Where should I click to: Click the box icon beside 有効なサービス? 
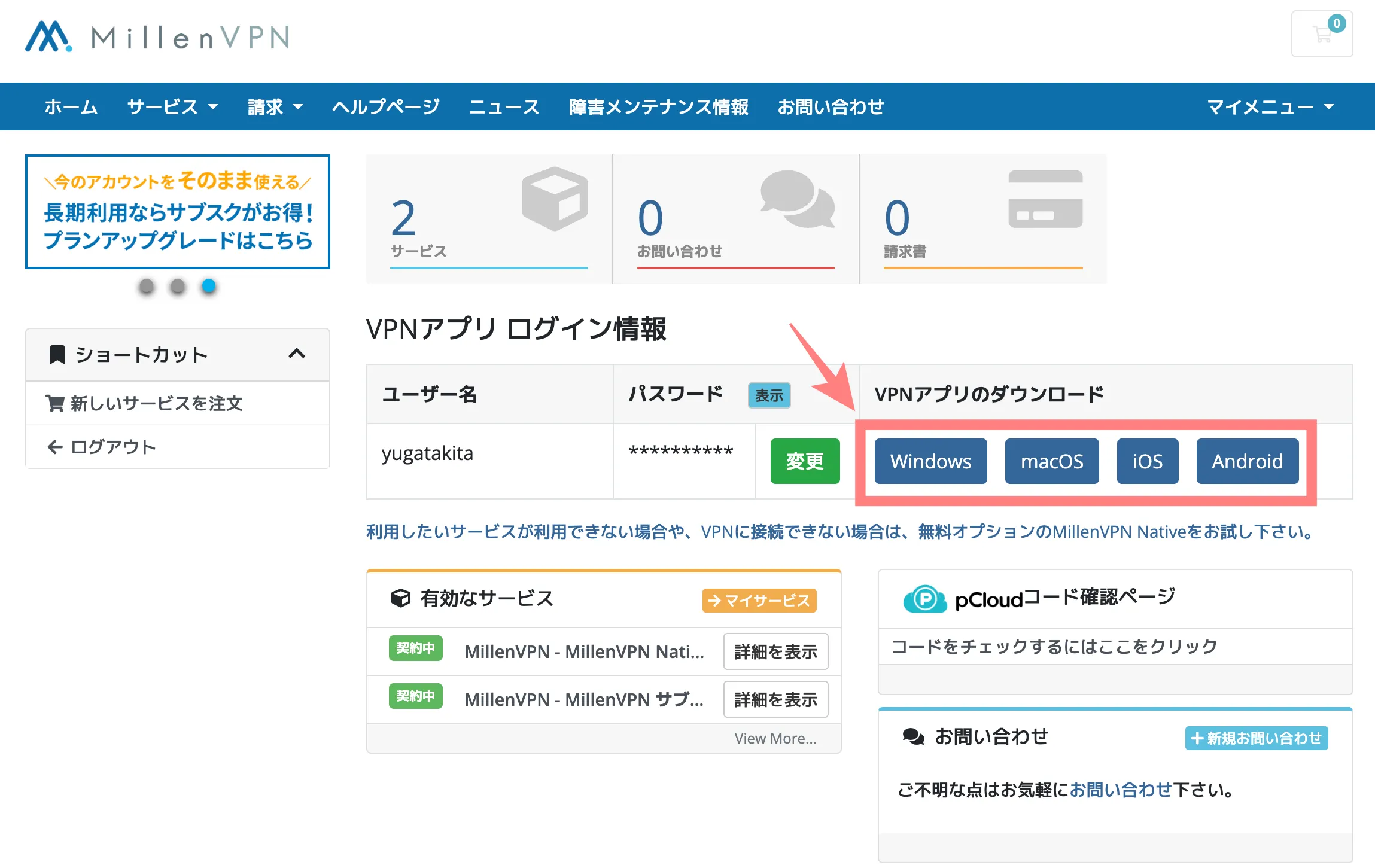click(400, 598)
